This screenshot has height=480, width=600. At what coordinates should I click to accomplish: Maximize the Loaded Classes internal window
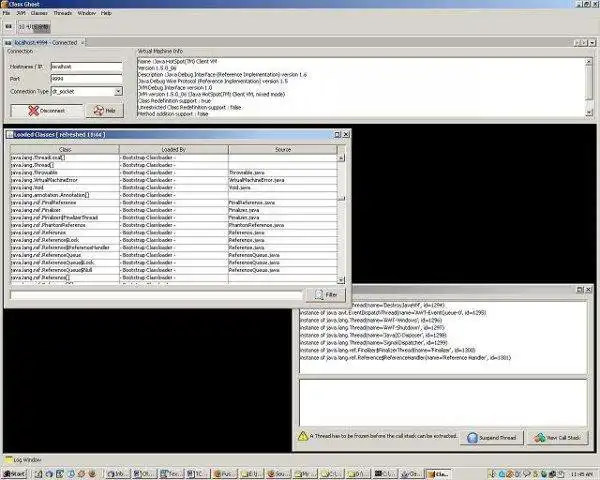coord(338,134)
